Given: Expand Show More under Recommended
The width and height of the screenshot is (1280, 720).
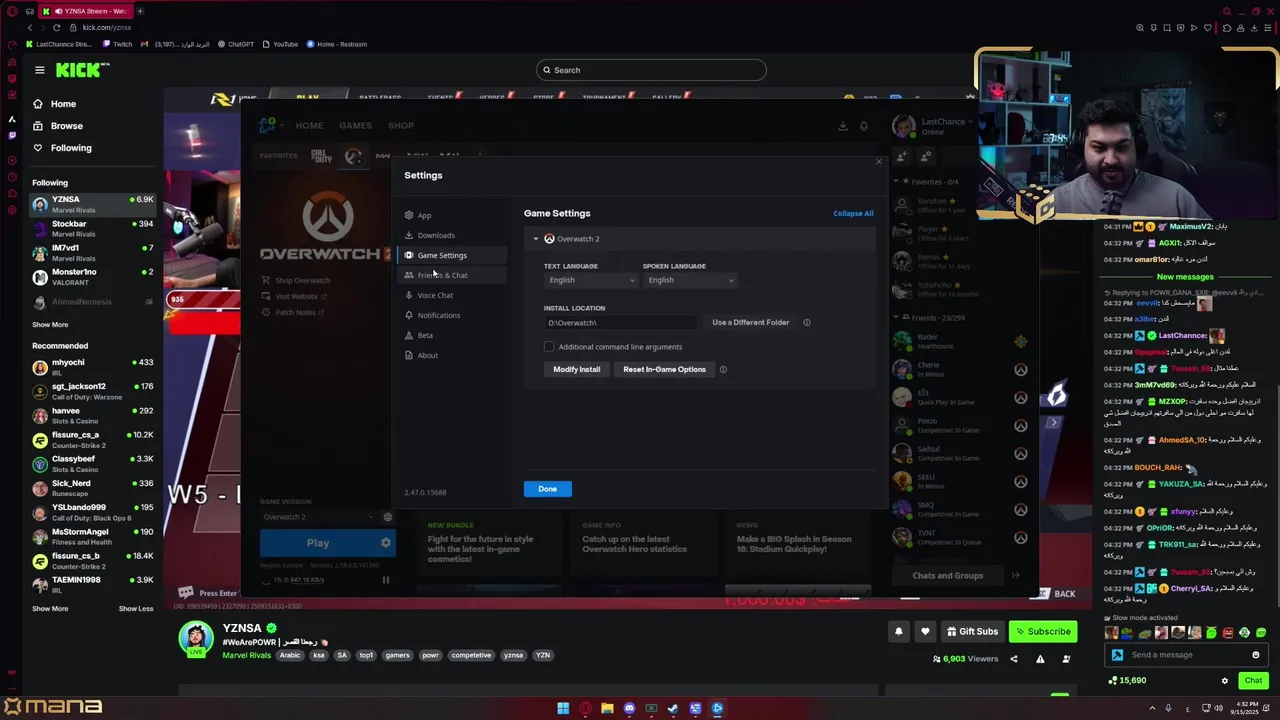Looking at the screenshot, I should click(x=50, y=609).
